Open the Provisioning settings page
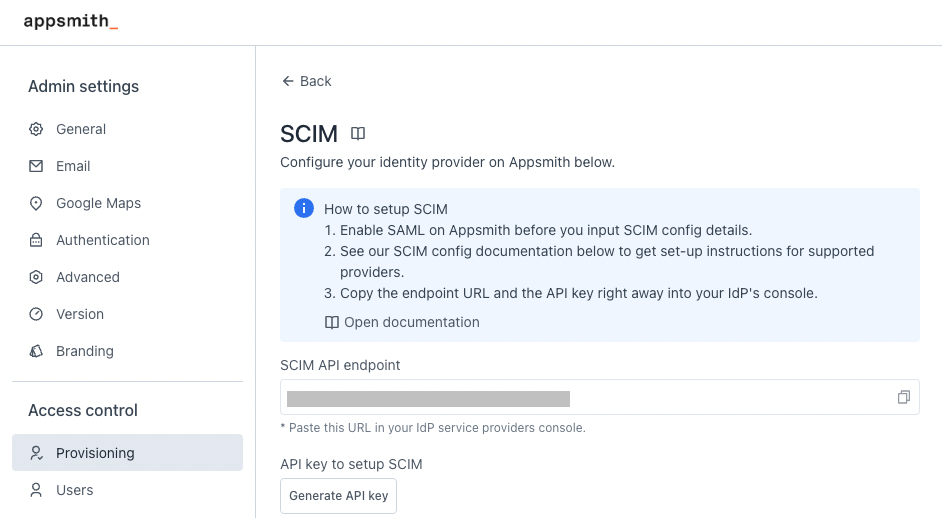 pos(95,453)
